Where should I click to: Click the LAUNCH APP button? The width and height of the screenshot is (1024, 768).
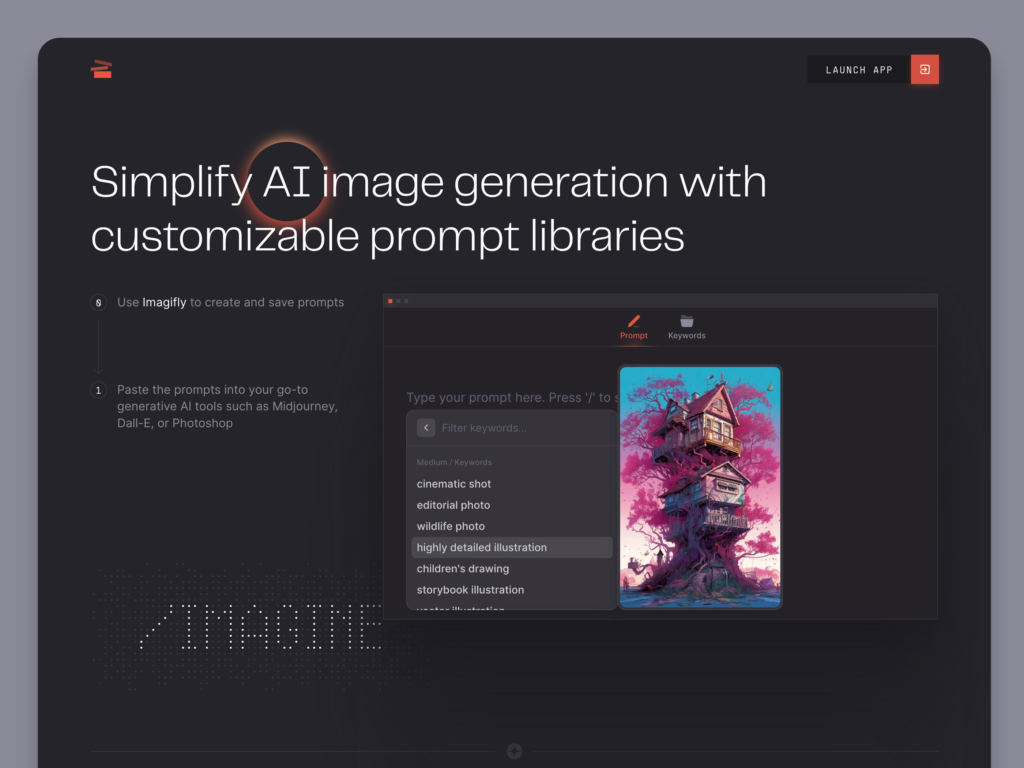coord(859,70)
